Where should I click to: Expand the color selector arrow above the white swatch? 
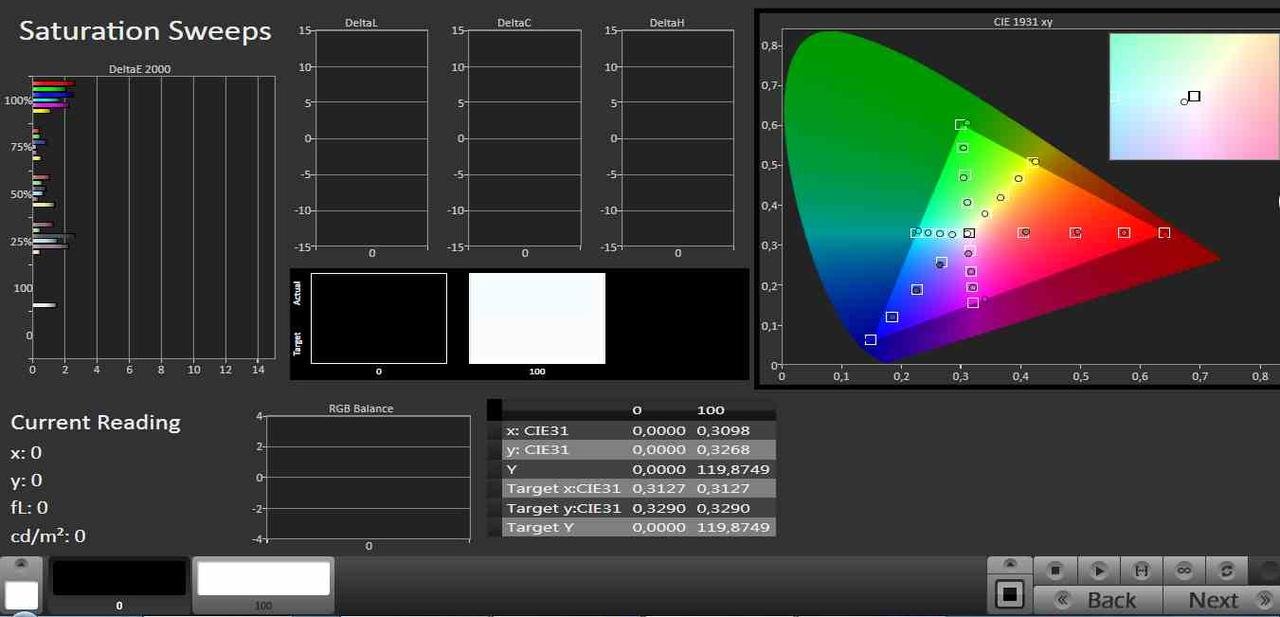[21, 564]
